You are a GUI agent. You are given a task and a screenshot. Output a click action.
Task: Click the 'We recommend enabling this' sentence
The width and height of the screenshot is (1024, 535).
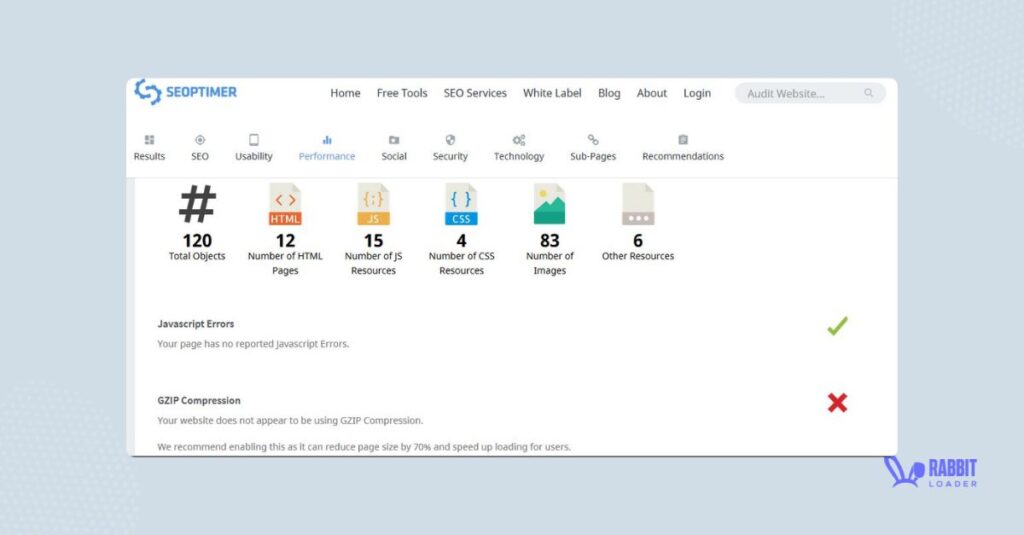tap(364, 447)
